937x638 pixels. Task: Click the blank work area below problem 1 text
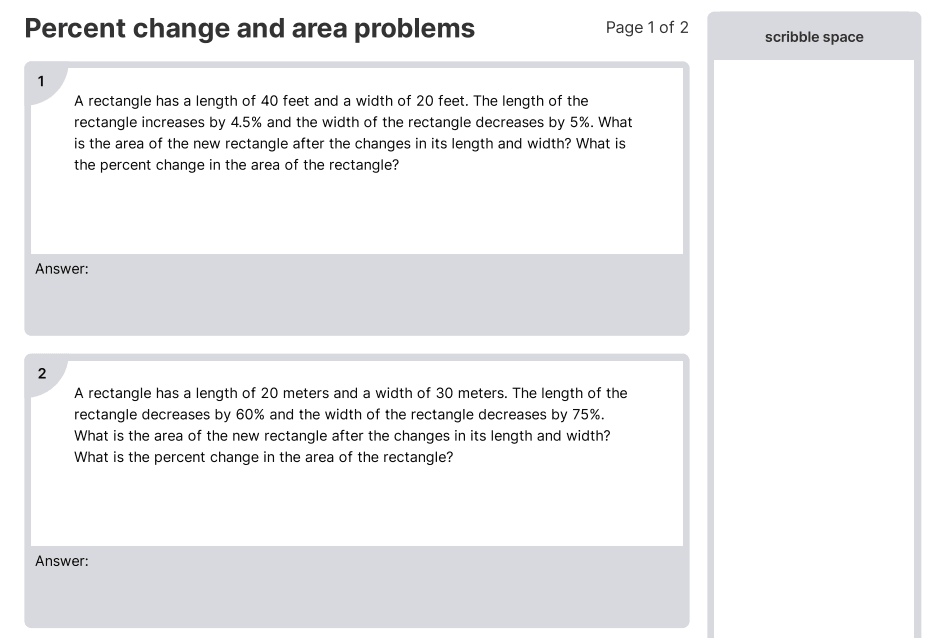click(356, 215)
